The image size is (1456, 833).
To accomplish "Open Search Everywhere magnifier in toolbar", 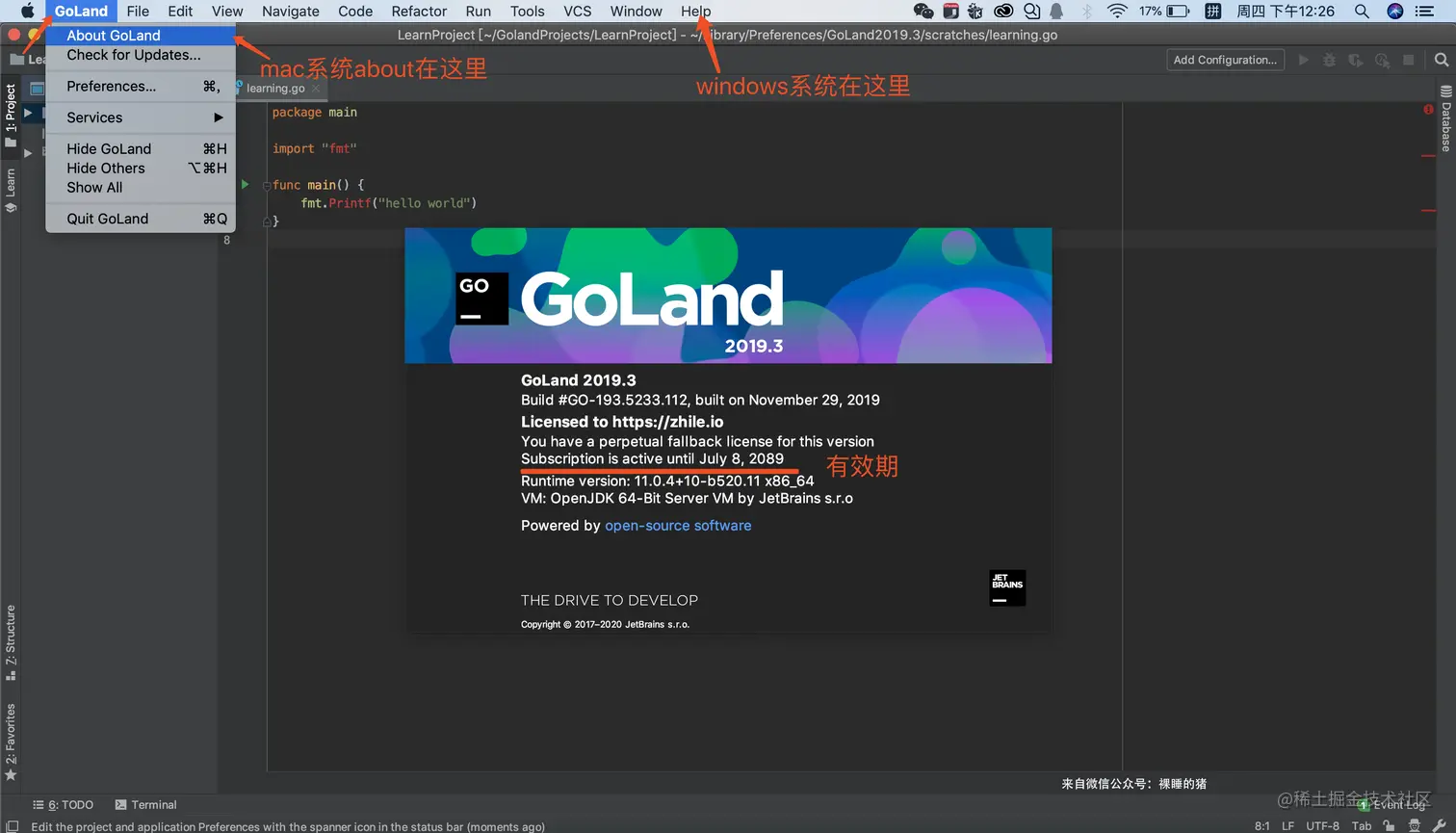I will tap(1441, 60).
